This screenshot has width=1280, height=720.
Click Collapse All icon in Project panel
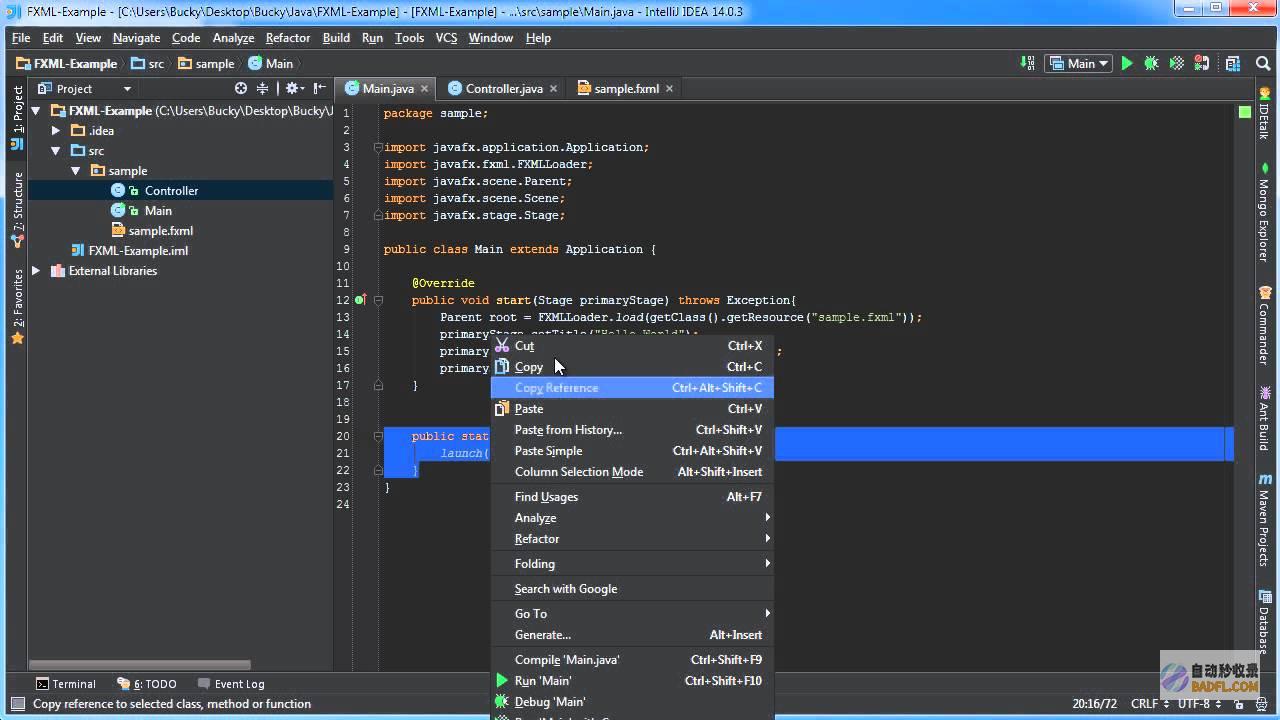[x=262, y=88]
